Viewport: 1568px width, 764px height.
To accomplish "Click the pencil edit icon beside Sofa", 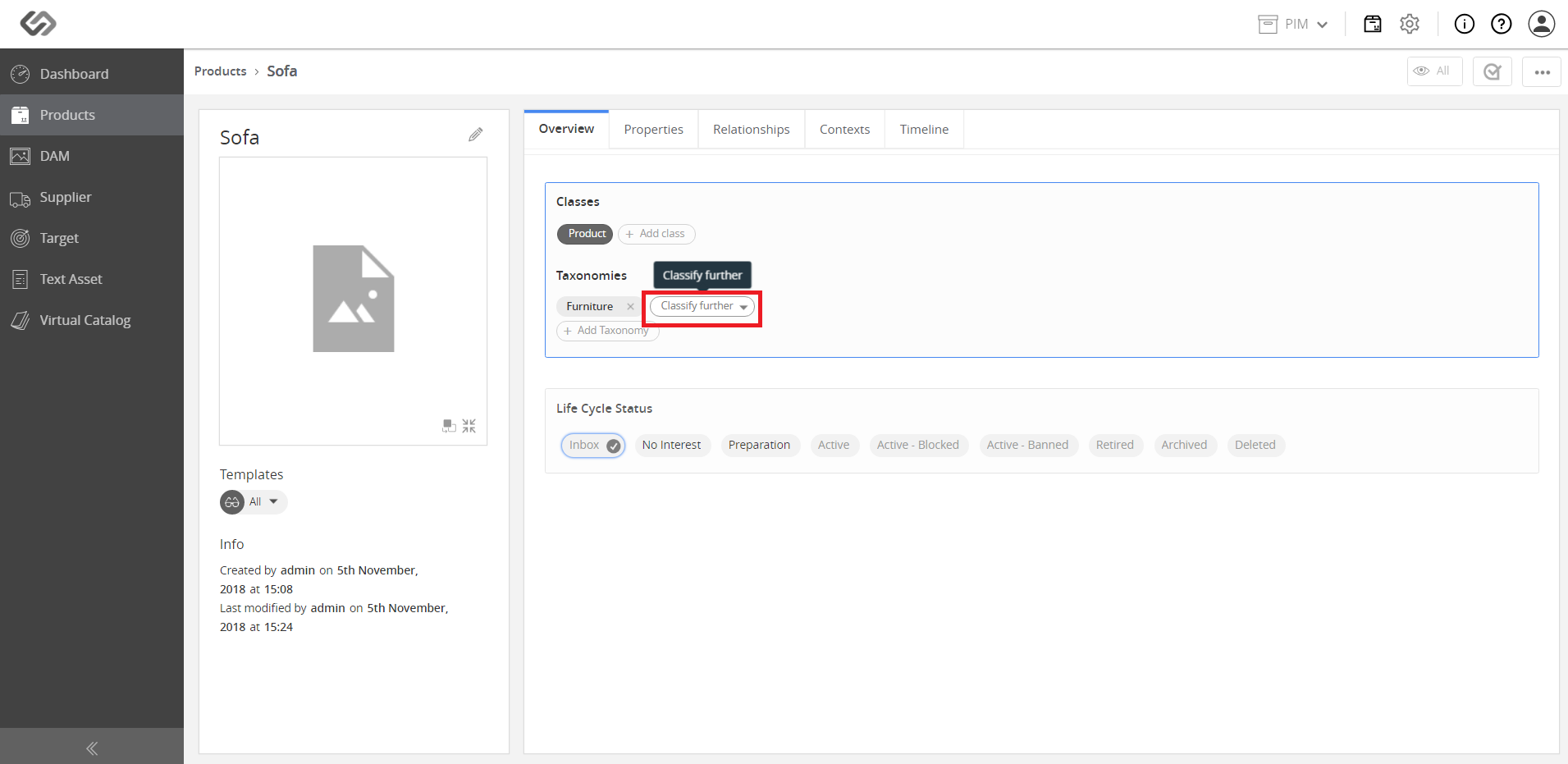I will (475, 135).
